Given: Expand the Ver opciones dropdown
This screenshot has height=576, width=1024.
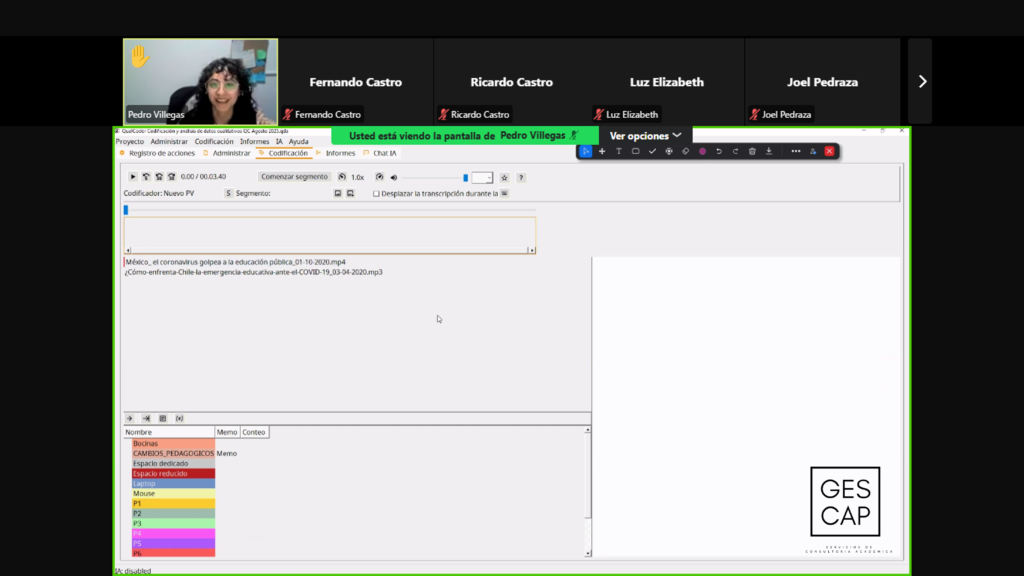Looking at the screenshot, I should pos(646,135).
